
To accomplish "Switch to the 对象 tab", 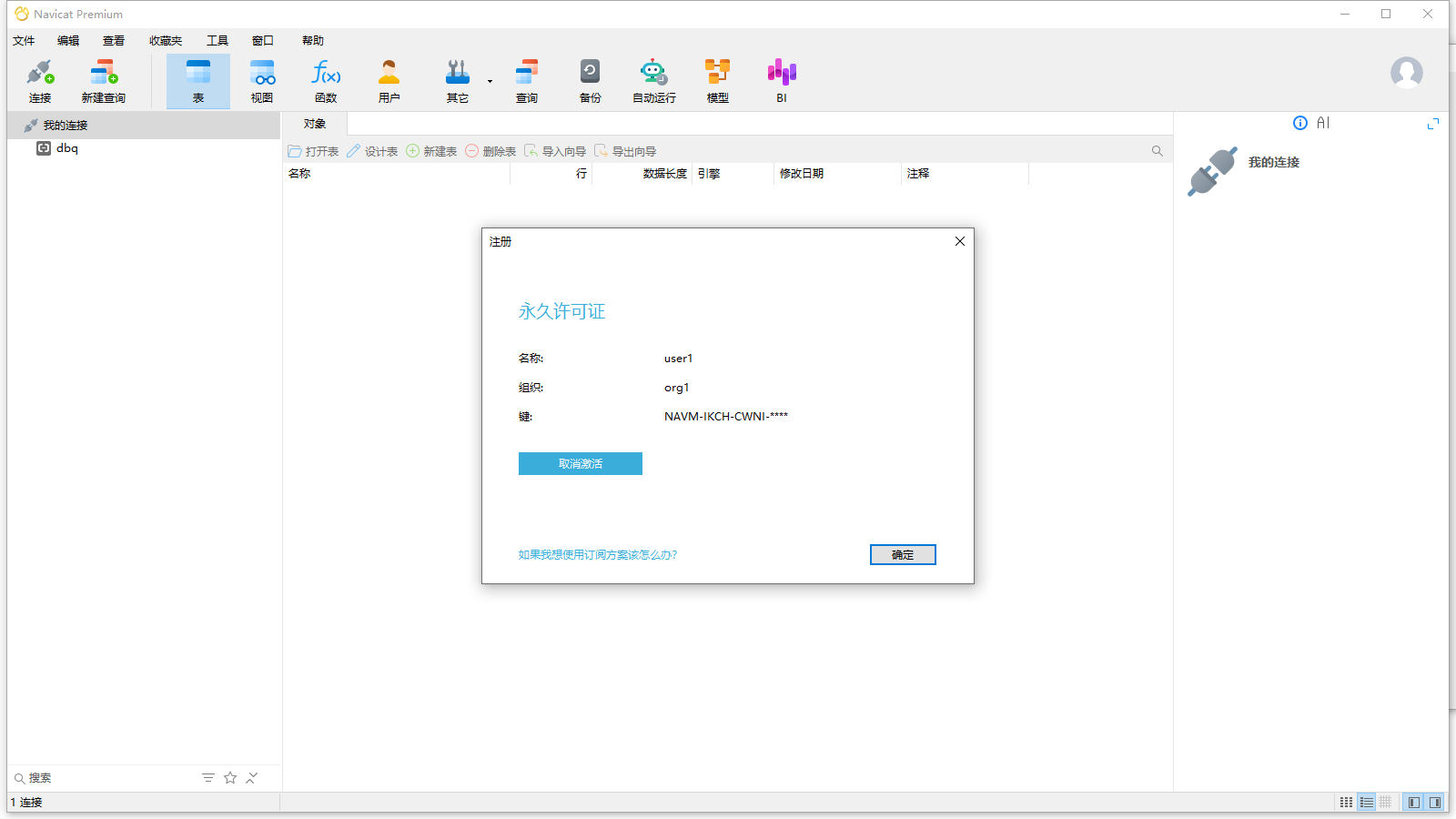I will [x=315, y=124].
